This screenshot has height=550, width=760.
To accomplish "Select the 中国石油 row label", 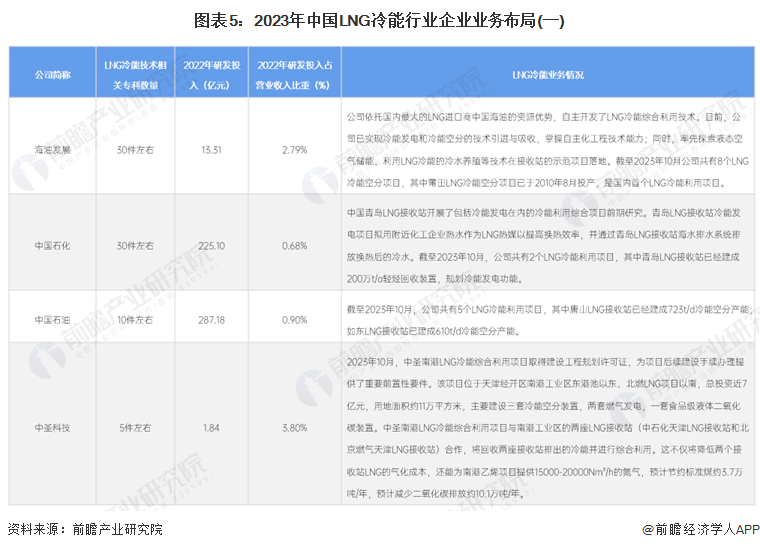I will (52, 320).
